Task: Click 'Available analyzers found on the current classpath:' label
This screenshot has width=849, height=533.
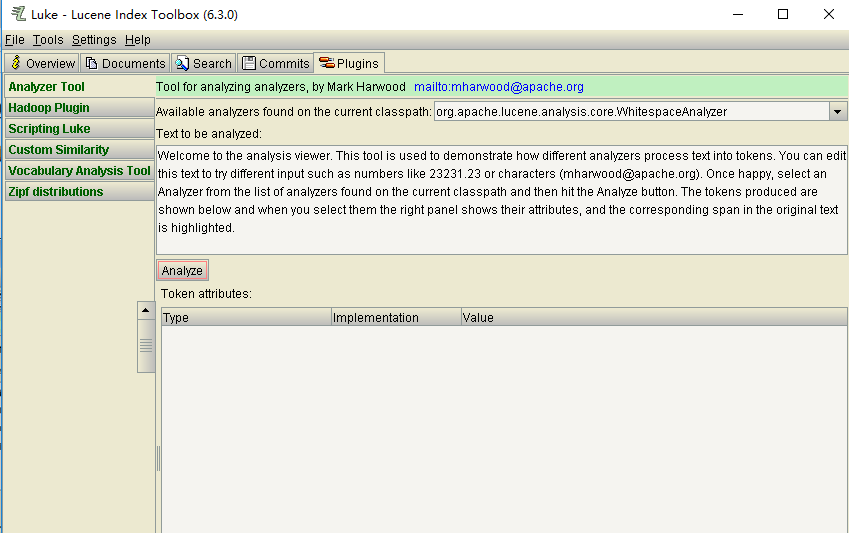Action: click(294, 112)
